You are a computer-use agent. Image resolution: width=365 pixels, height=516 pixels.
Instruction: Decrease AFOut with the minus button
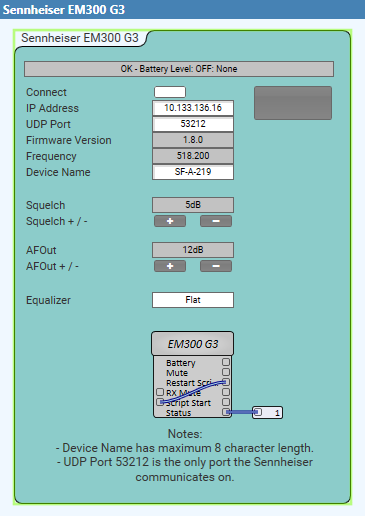tap(216, 266)
